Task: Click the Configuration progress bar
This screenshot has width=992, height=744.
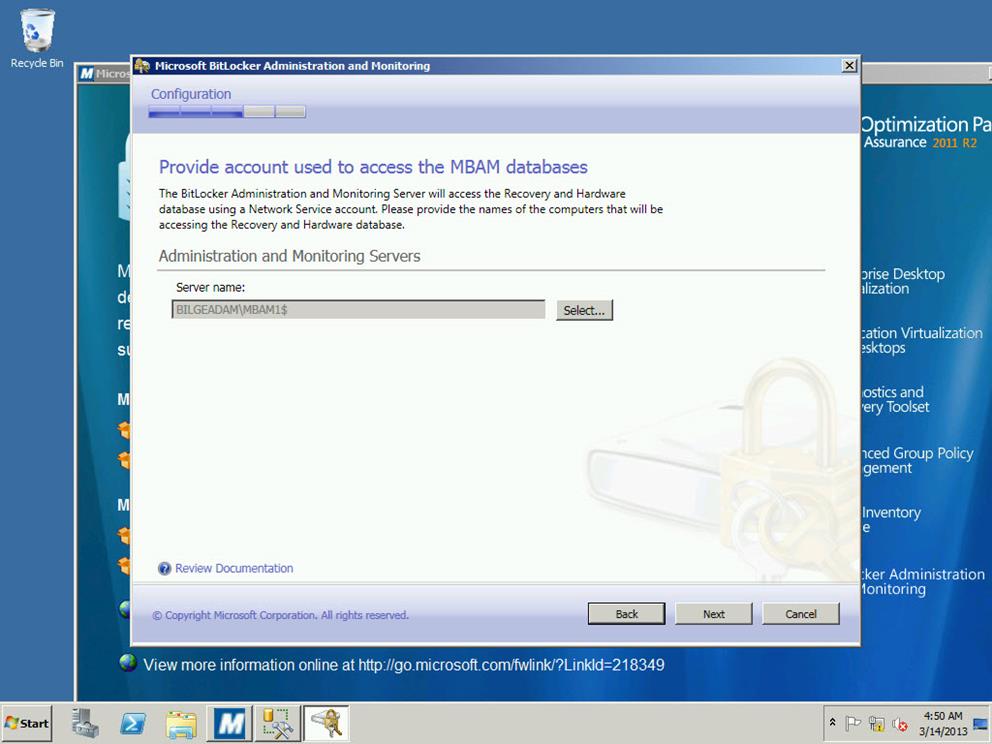Action: [x=227, y=112]
